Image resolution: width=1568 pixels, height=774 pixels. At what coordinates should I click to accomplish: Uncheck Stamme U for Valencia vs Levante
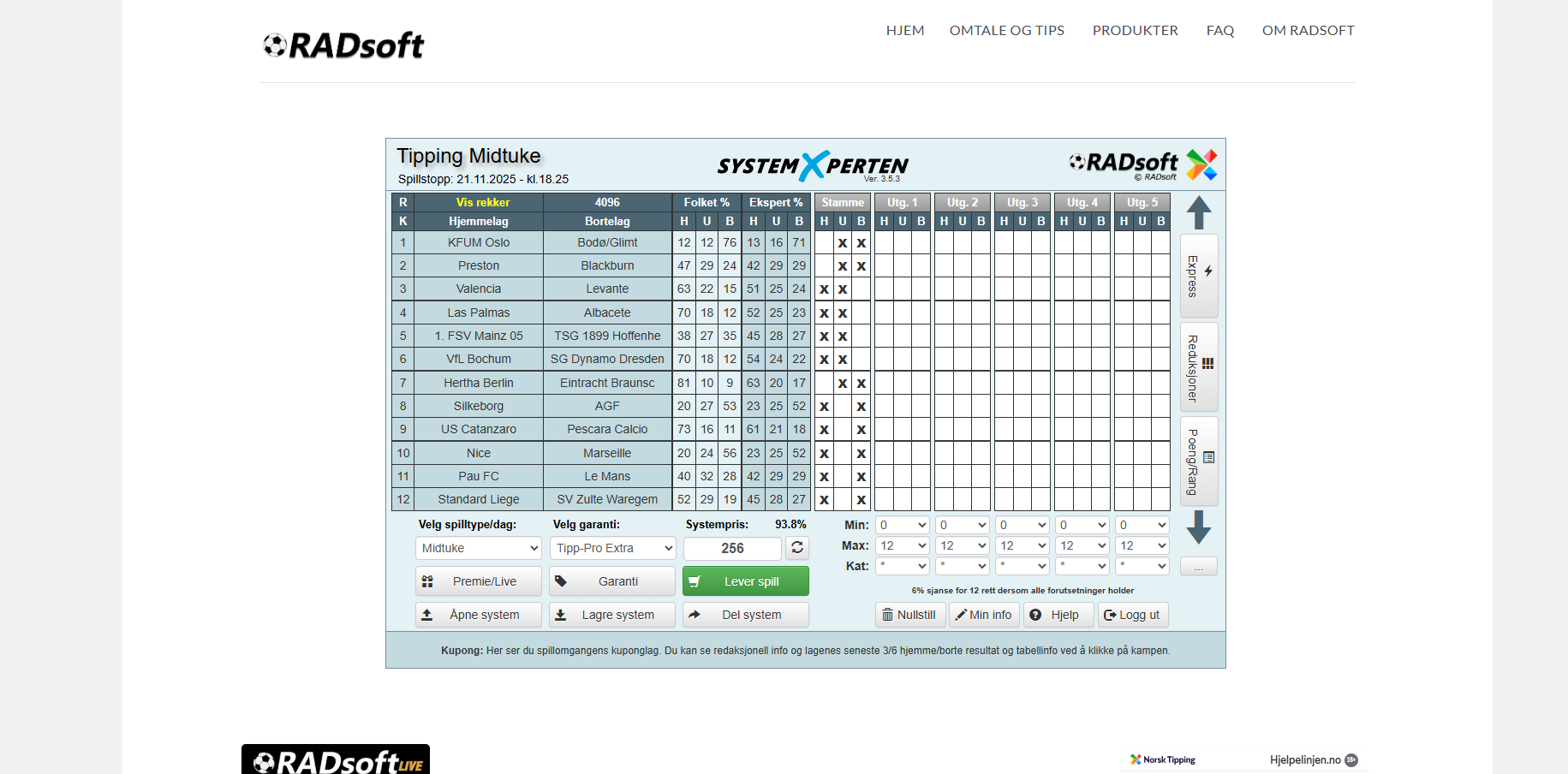[x=843, y=289]
